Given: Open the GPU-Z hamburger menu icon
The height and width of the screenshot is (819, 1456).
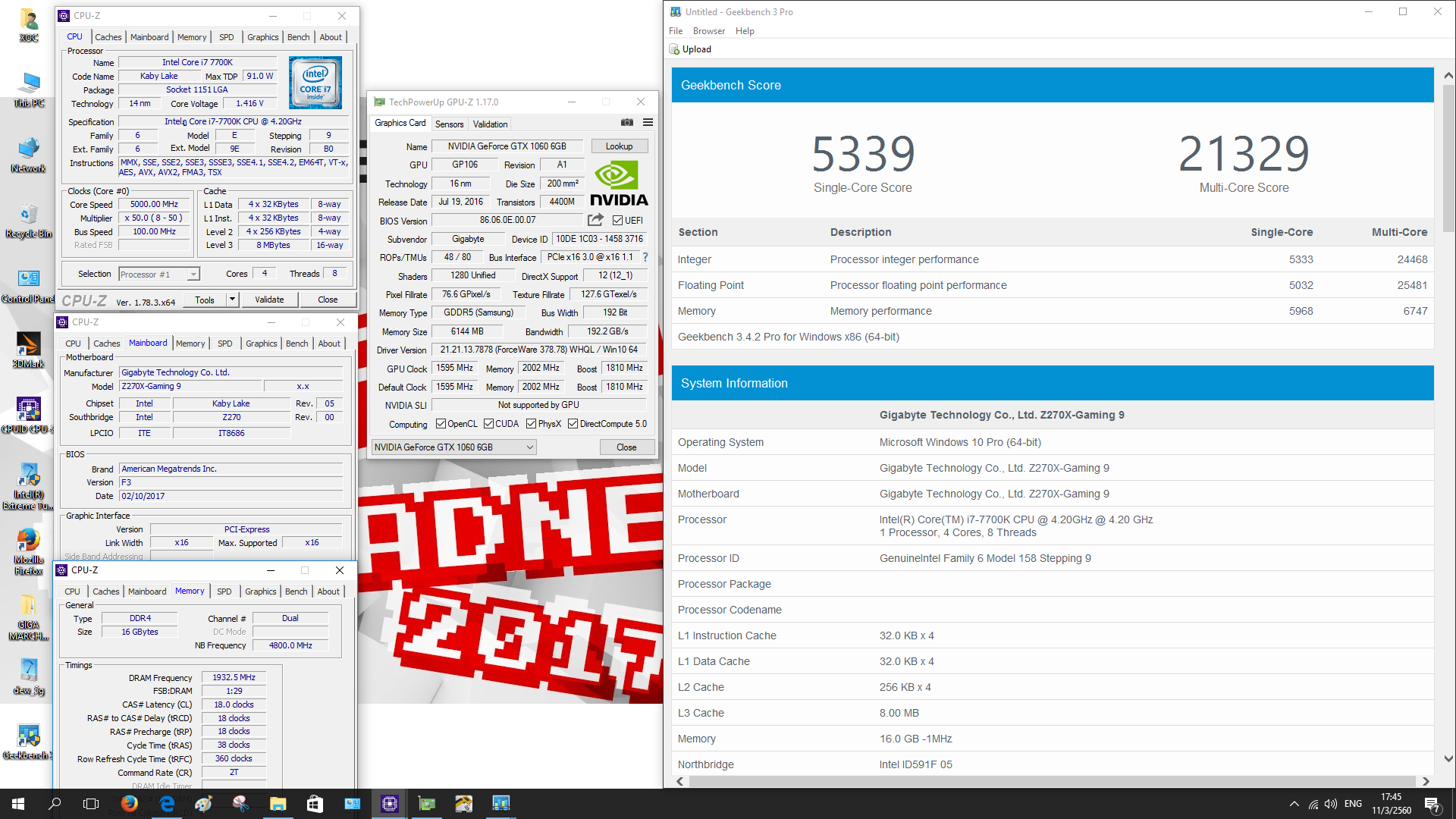Looking at the screenshot, I should (x=648, y=122).
